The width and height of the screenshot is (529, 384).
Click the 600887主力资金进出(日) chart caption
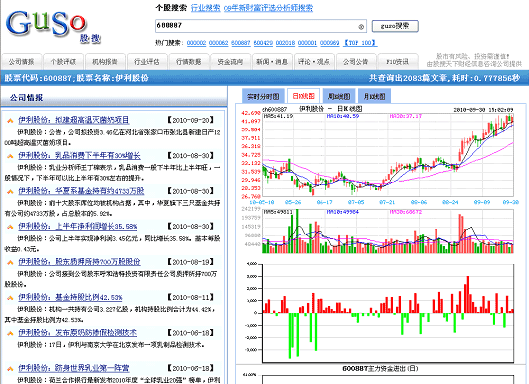[380, 368]
